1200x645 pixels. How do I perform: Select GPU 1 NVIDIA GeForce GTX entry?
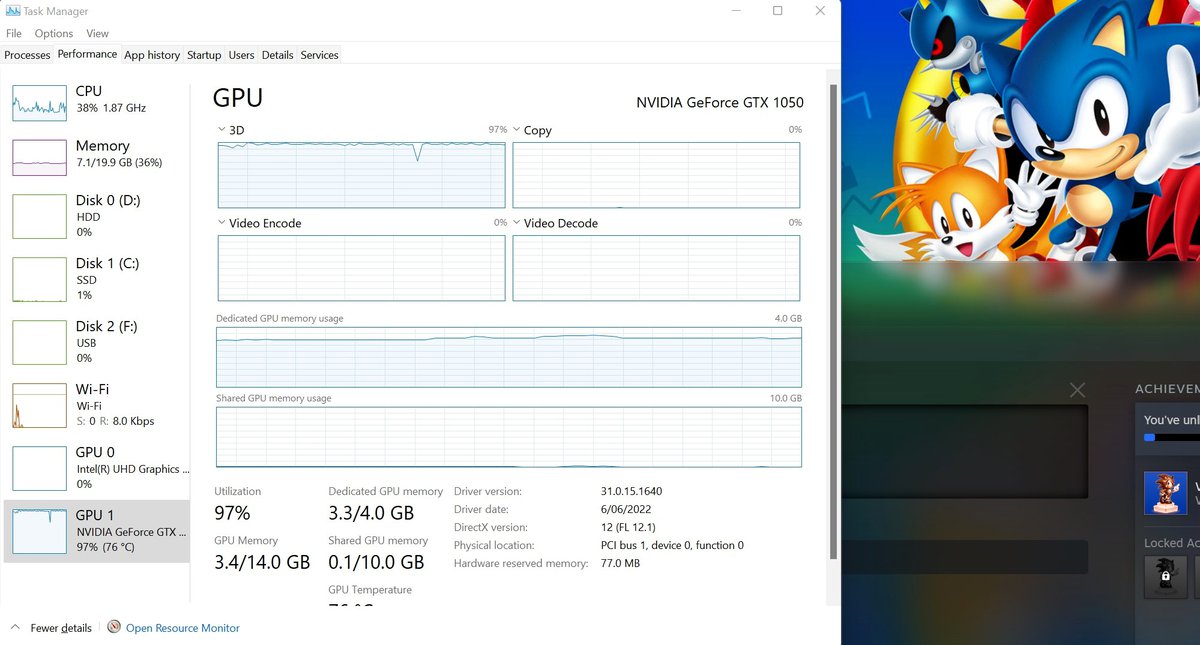tap(97, 530)
